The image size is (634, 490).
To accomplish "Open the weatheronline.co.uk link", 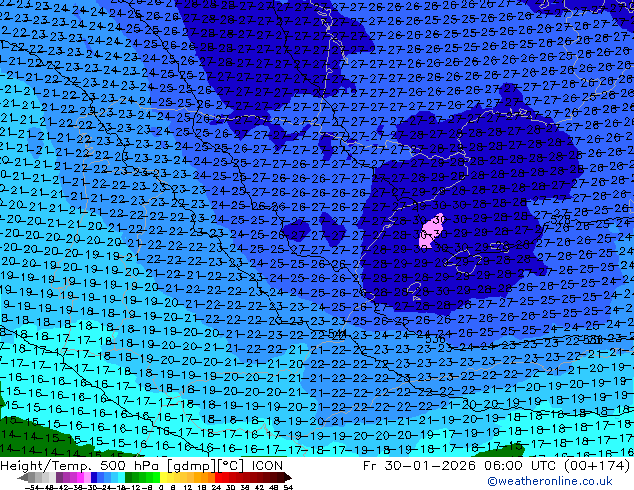I will (549, 481).
